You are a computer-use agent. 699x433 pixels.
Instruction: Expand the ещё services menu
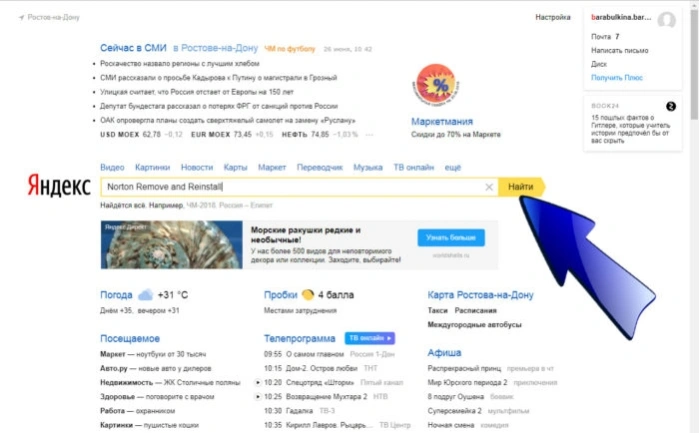point(452,167)
